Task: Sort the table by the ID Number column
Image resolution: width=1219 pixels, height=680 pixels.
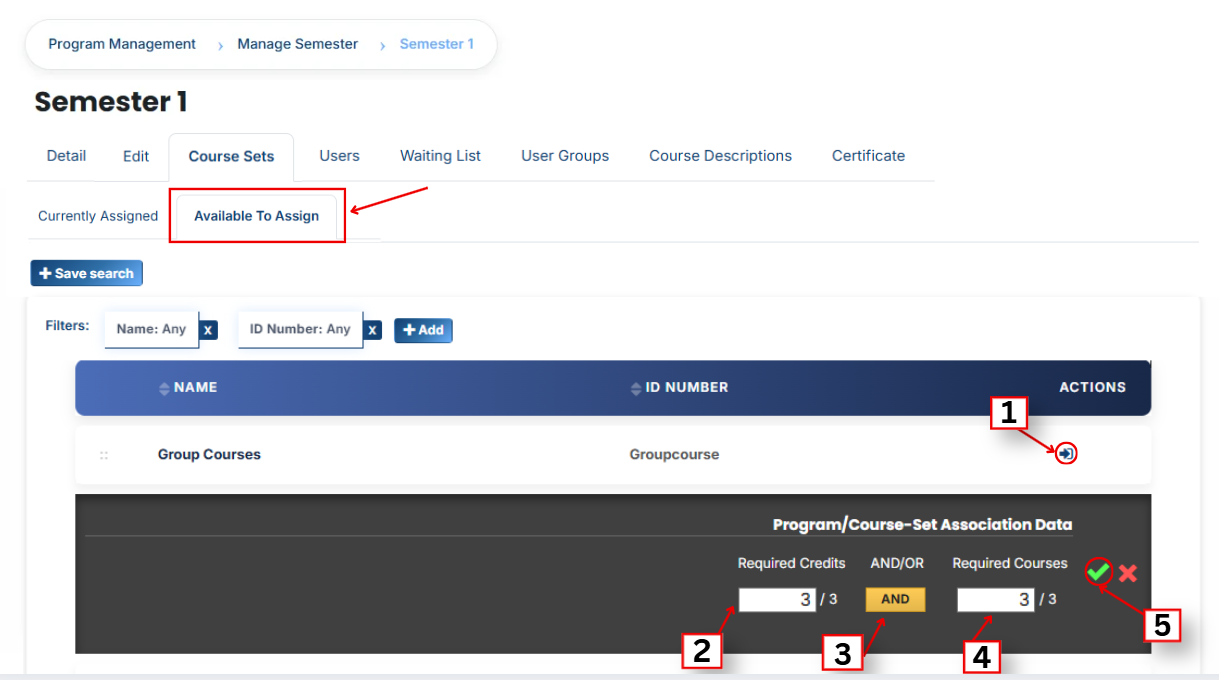Action: (679, 388)
